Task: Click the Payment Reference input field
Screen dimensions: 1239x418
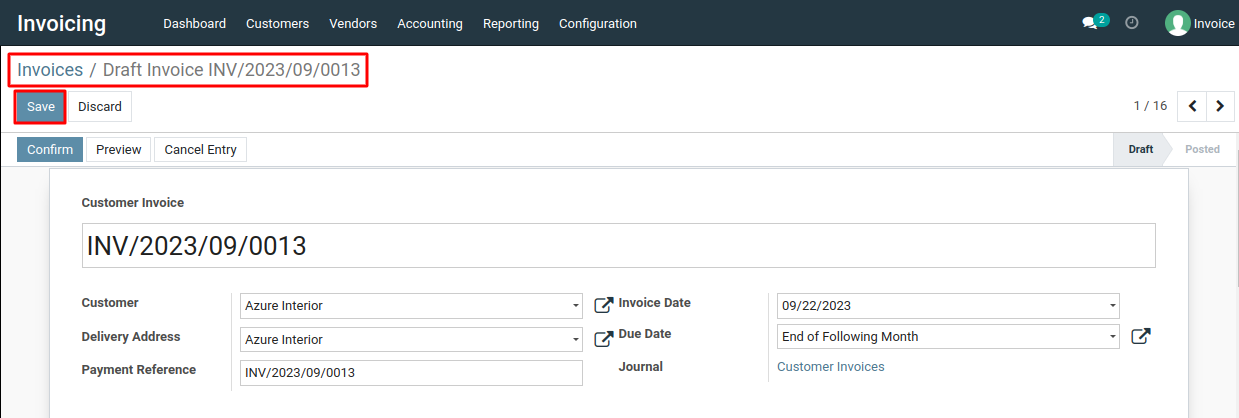Action: click(411, 373)
